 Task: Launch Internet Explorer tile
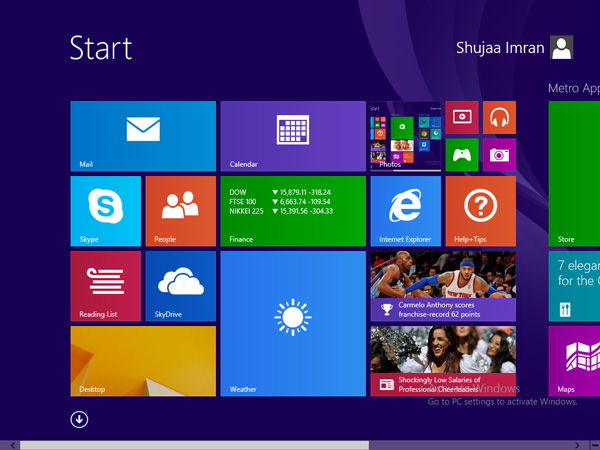406,211
